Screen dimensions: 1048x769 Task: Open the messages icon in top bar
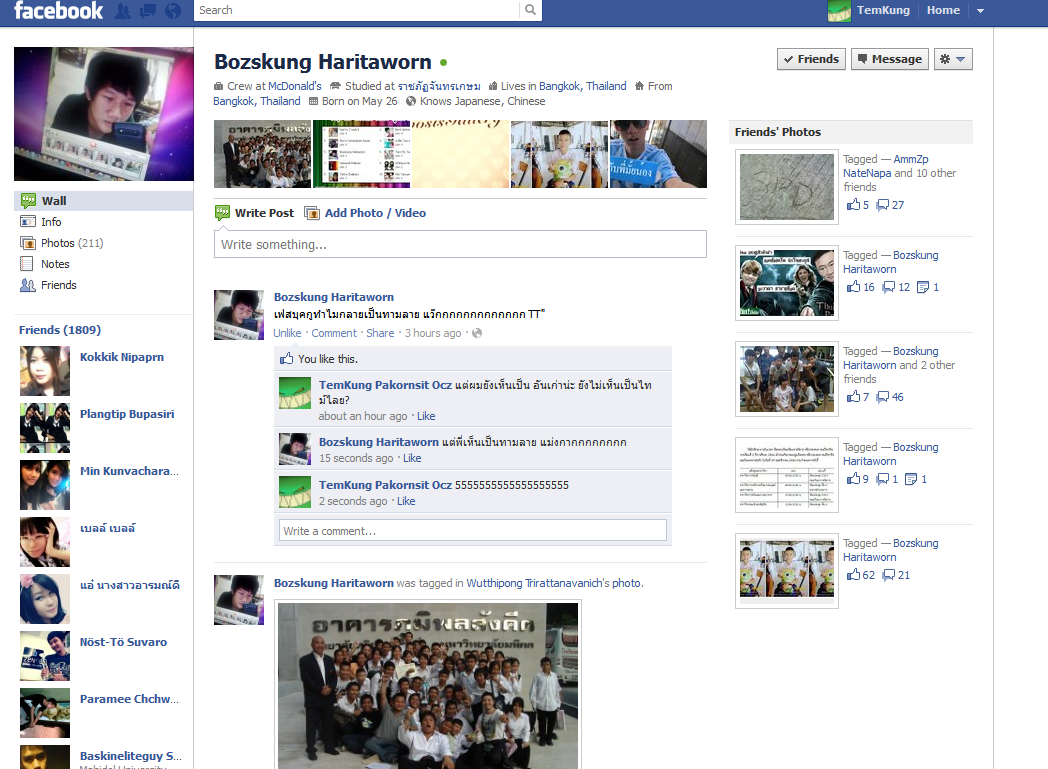[x=148, y=11]
